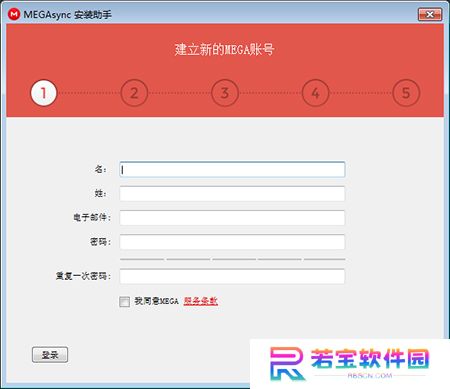
Task: Click the 建立新的MEGA账号 heading text
Action: coord(224,50)
